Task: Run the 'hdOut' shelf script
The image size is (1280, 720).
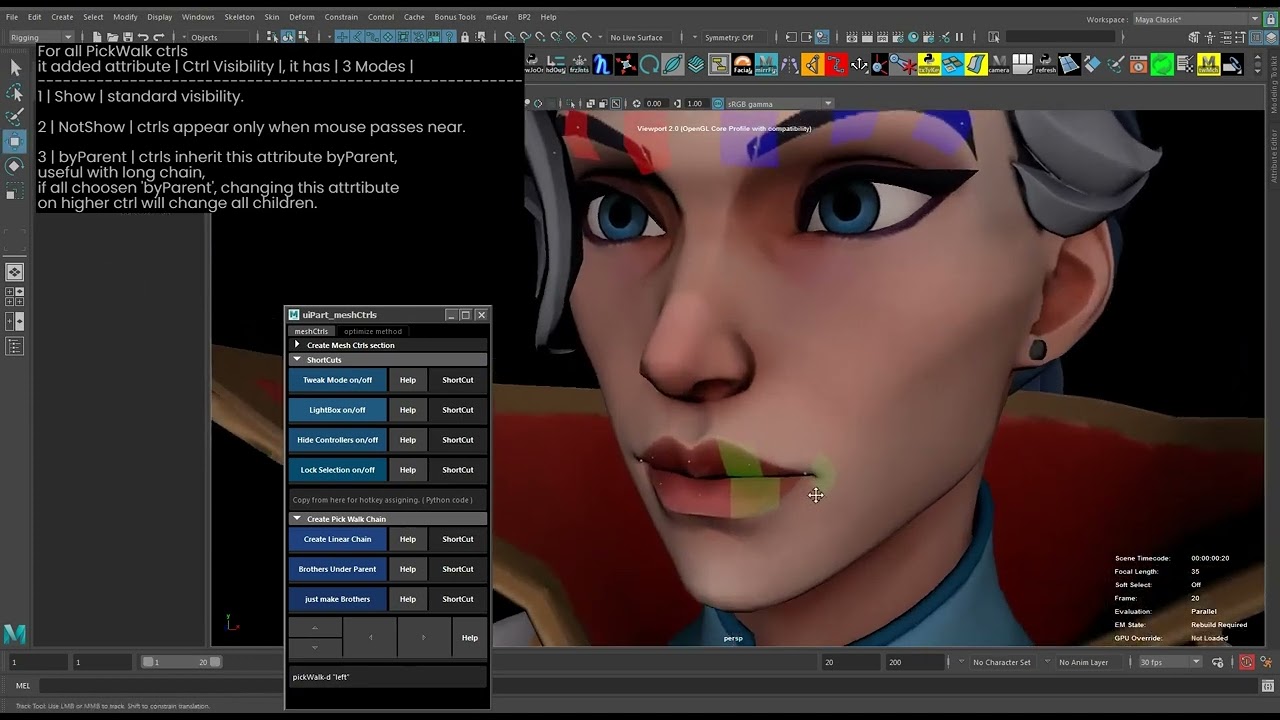Action: tap(555, 65)
